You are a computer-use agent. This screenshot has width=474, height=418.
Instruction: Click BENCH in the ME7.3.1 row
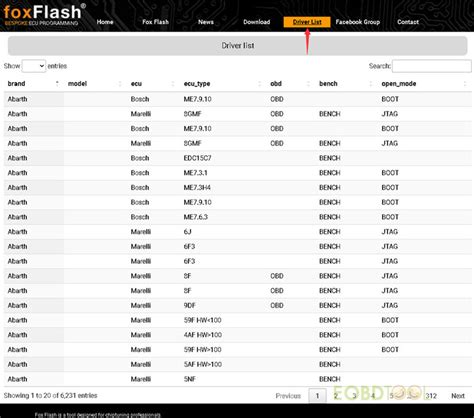click(x=330, y=173)
